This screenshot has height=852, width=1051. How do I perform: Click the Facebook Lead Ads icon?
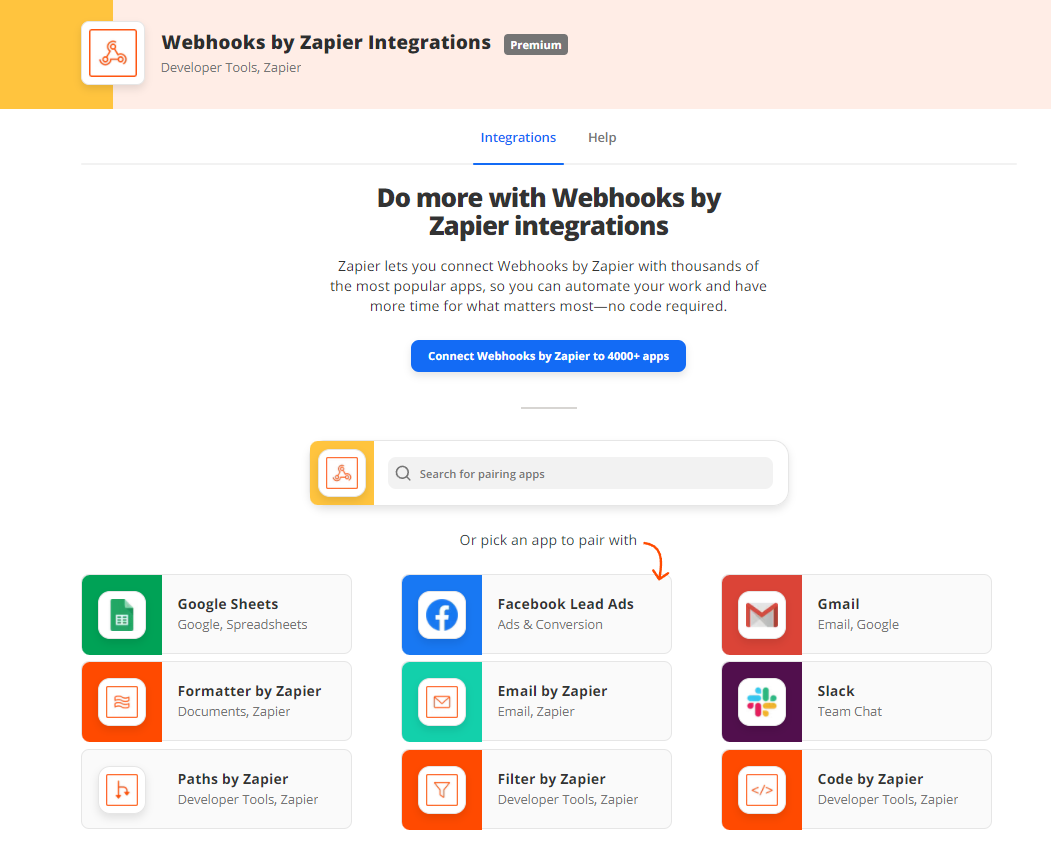tap(442, 614)
